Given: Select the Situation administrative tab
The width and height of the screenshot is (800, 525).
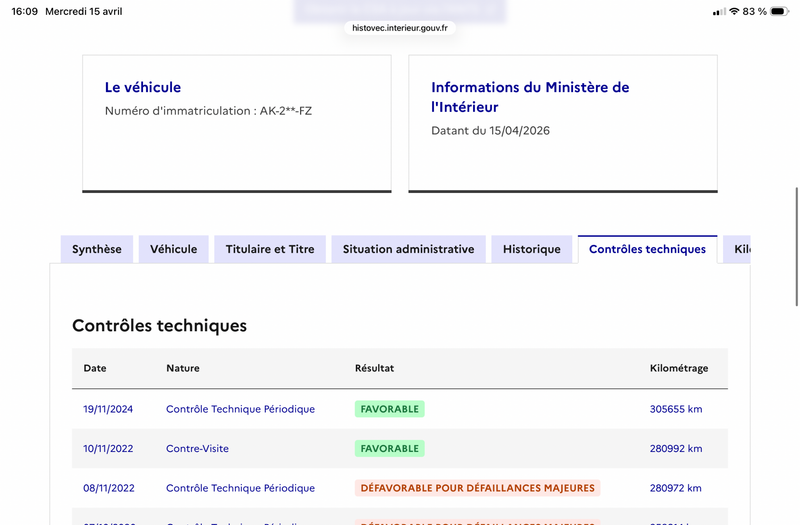Looking at the screenshot, I should [x=408, y=249].
